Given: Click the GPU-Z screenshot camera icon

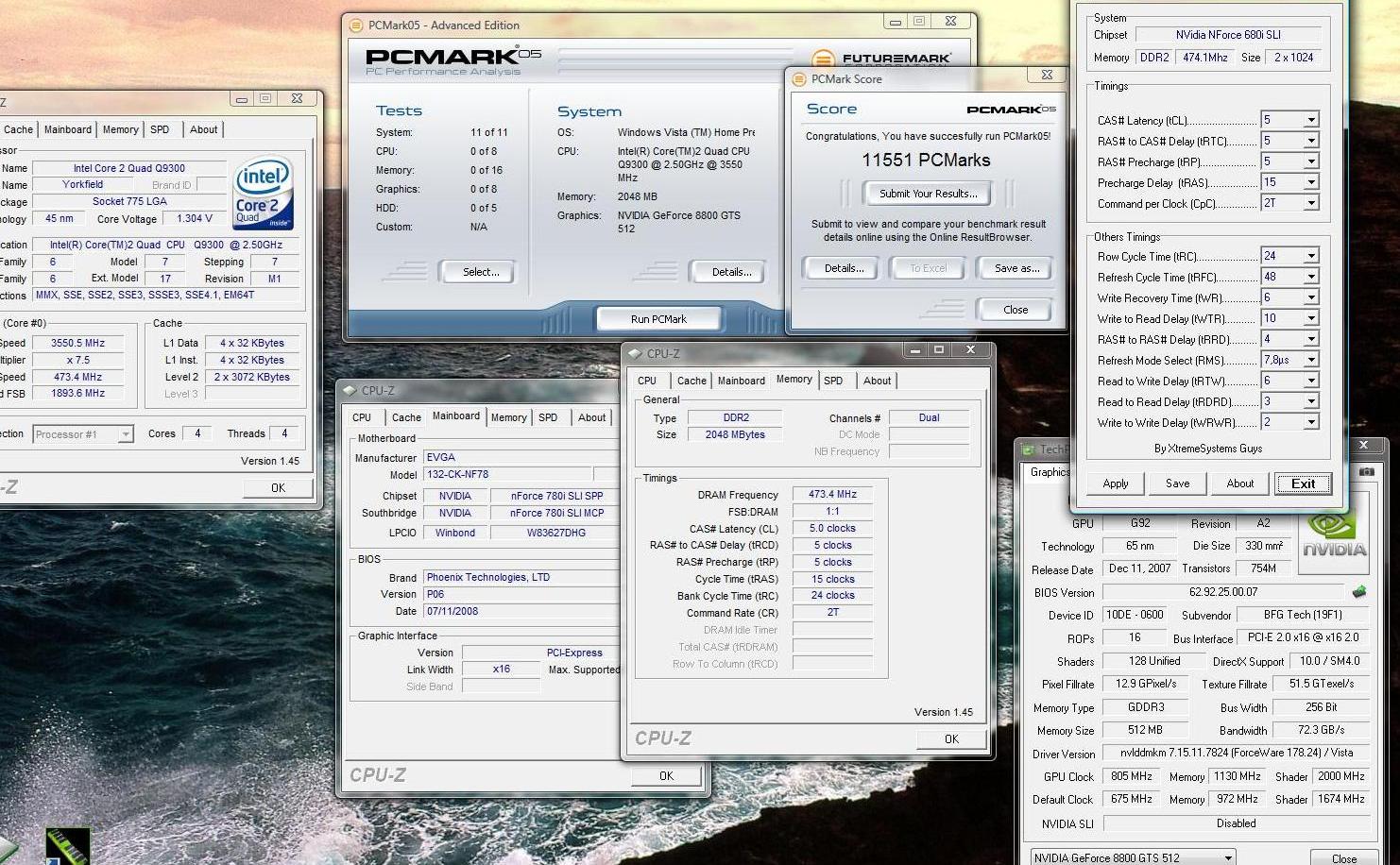Looking at the screenshot, I should [1366, 471].
